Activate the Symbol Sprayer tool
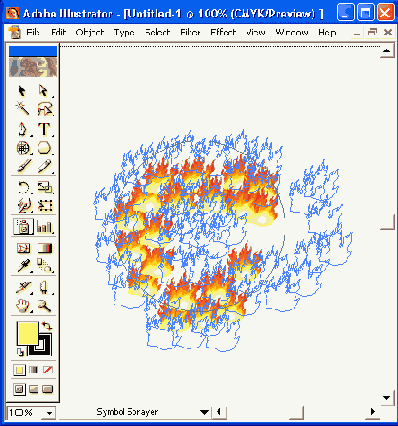 pyautogui.click(x=23, y=227)
